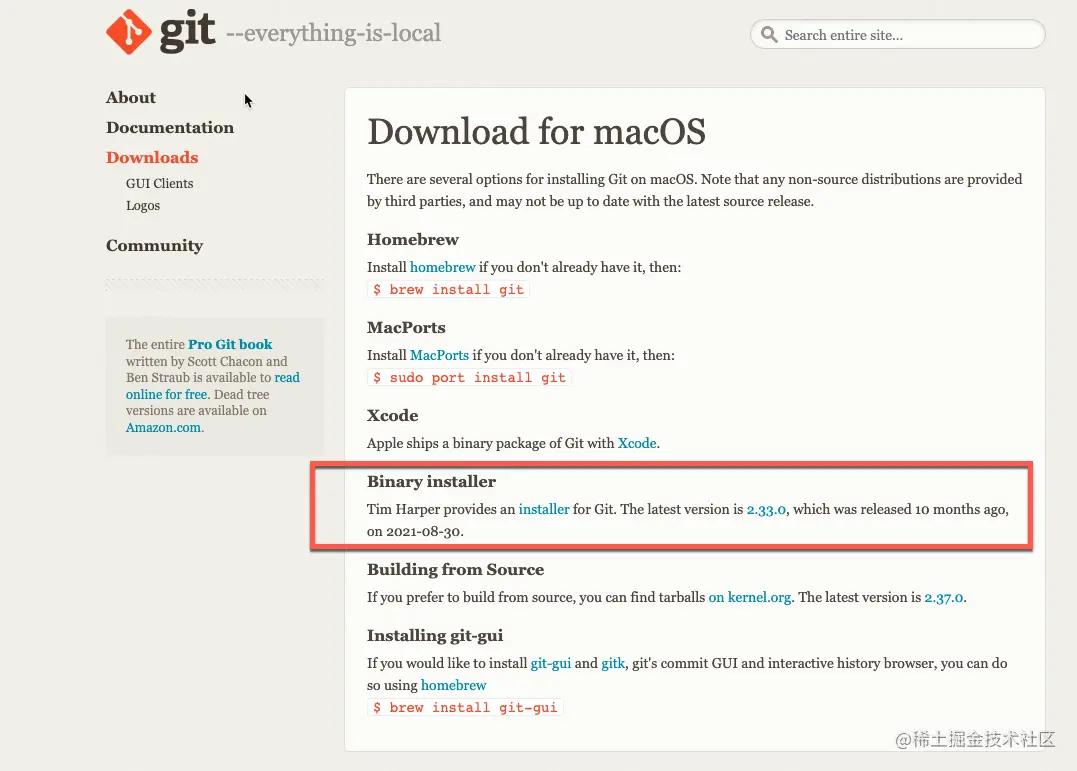Click the "brew install git-gui" command
This screenshot has height=771, width=1077.
point(466,707)
